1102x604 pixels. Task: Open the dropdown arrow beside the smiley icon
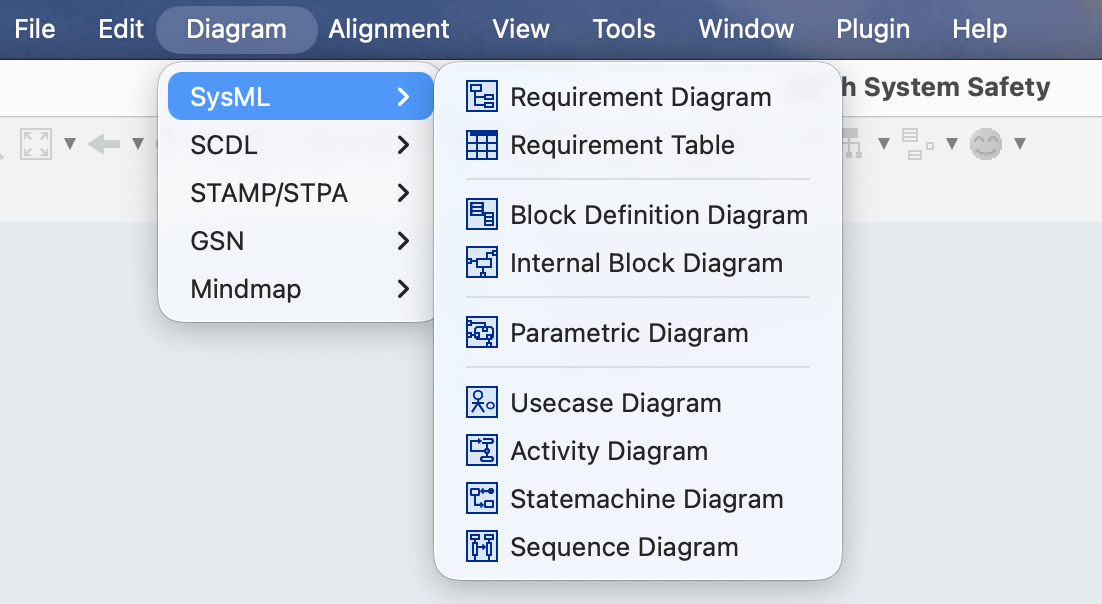point(1018,143)
